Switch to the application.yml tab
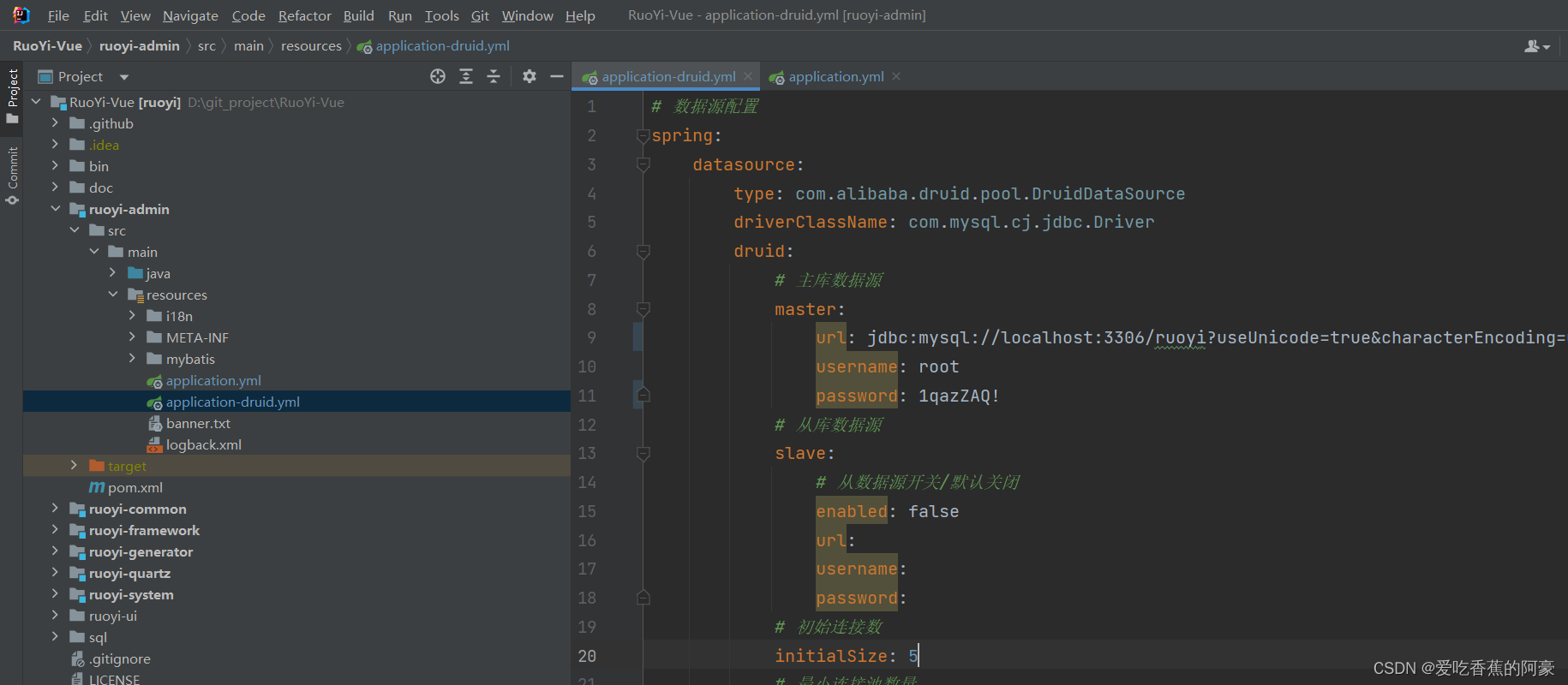Viewport: 1568px width, 685px height. click(x=835, y=76)
